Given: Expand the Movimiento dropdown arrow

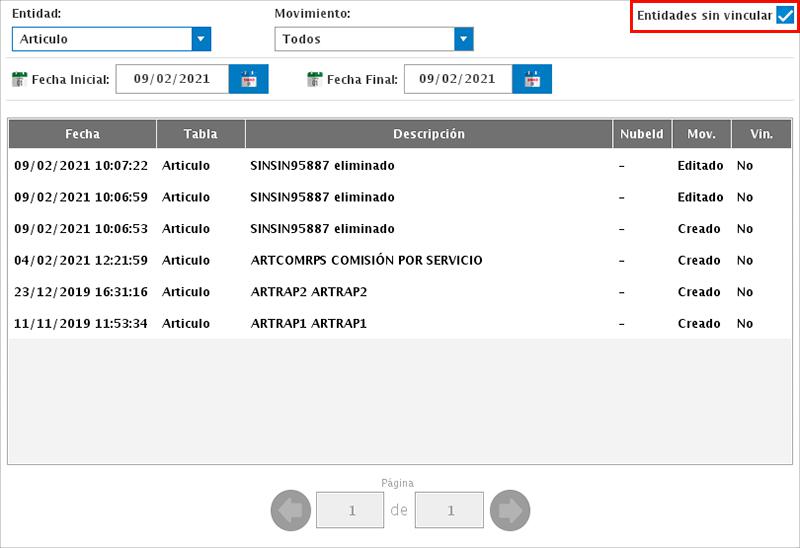Looking at the screenshot, I should [463, 39].
